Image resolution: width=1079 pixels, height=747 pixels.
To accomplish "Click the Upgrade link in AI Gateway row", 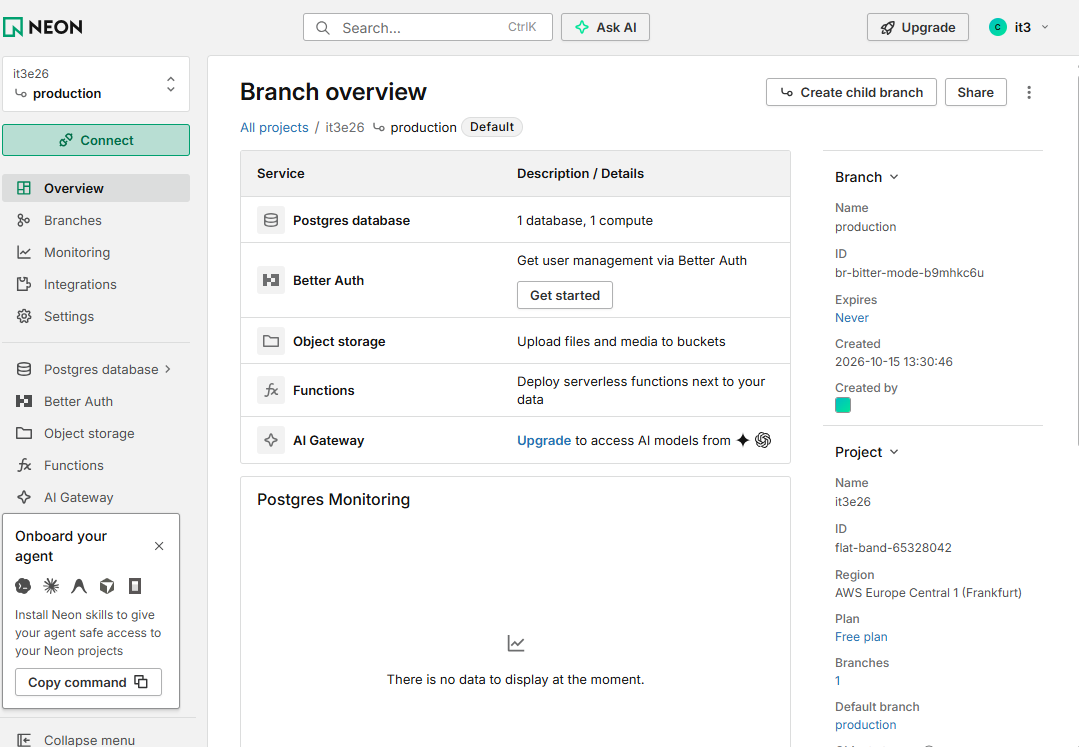I will [544, 440].
